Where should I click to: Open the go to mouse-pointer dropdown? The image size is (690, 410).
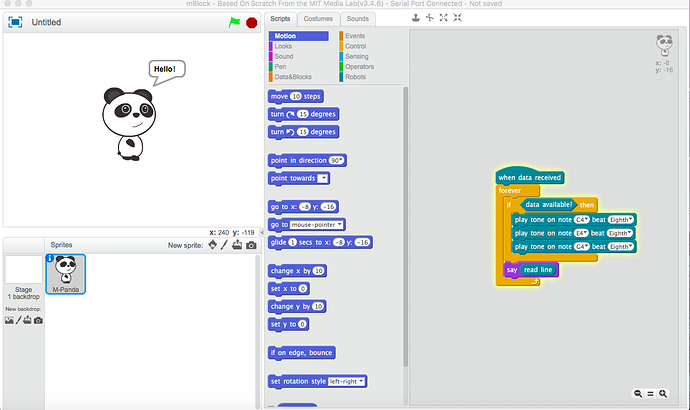(x=339, y=224)
